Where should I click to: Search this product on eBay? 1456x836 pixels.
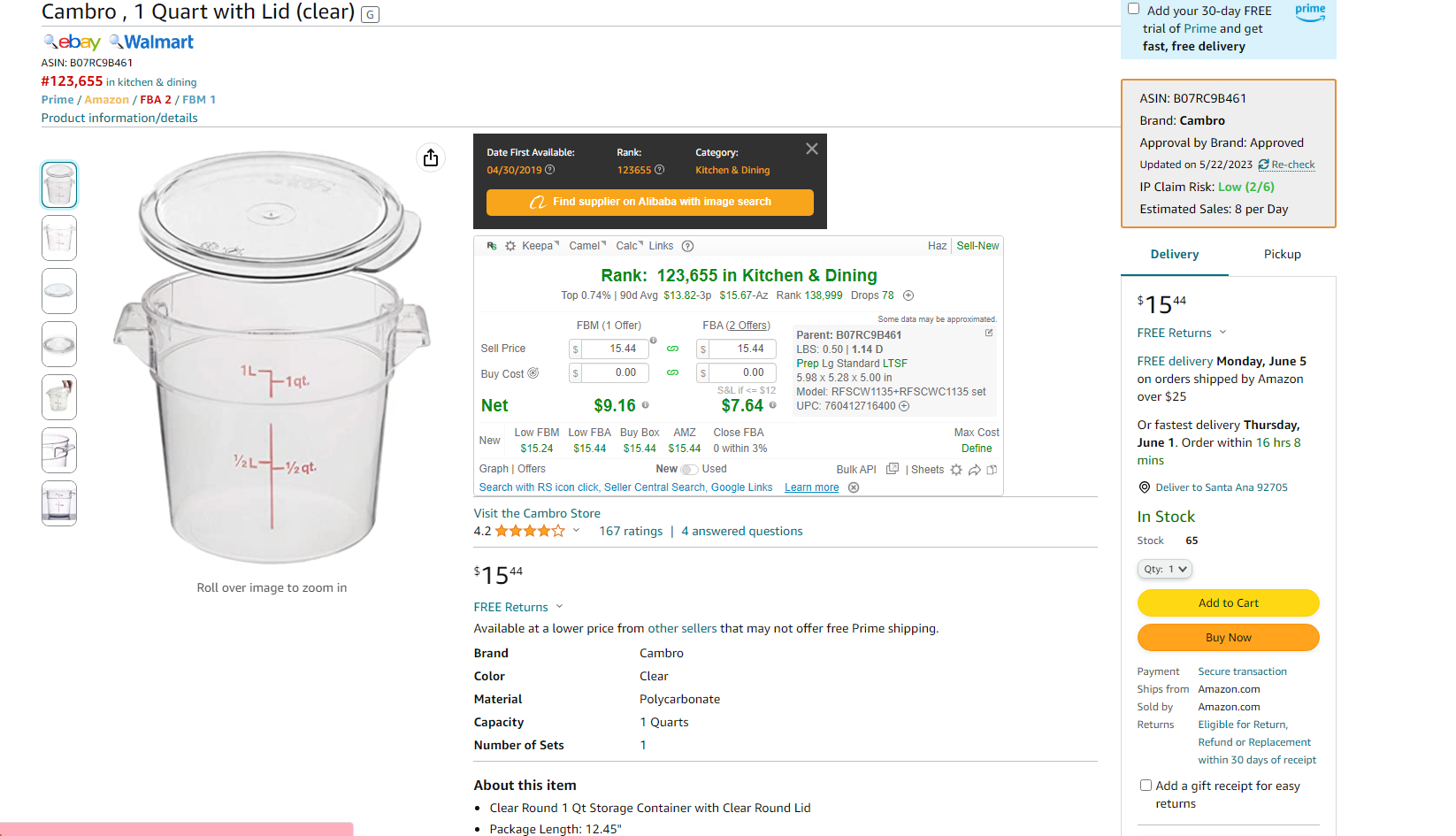[73, 42]
